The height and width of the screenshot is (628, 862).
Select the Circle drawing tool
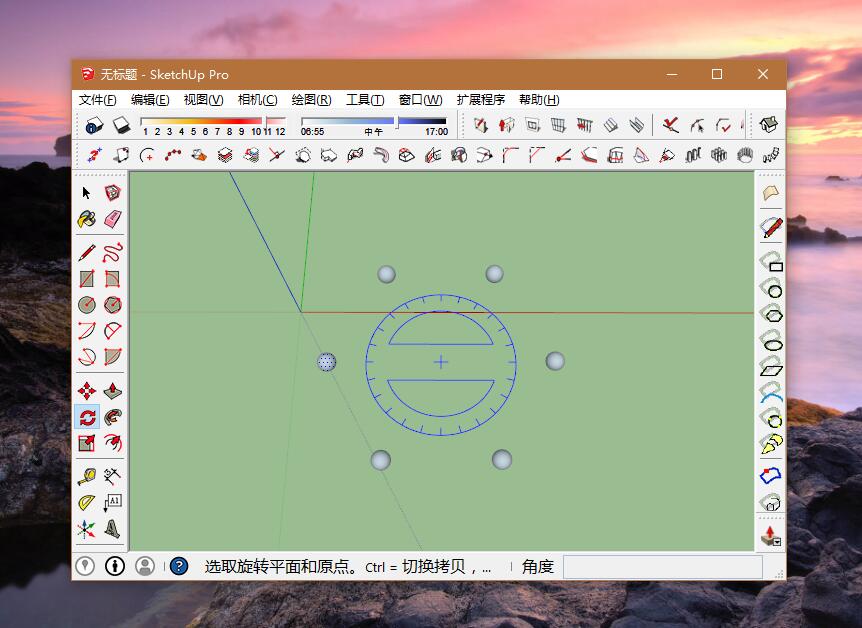(x=86, y=305)
